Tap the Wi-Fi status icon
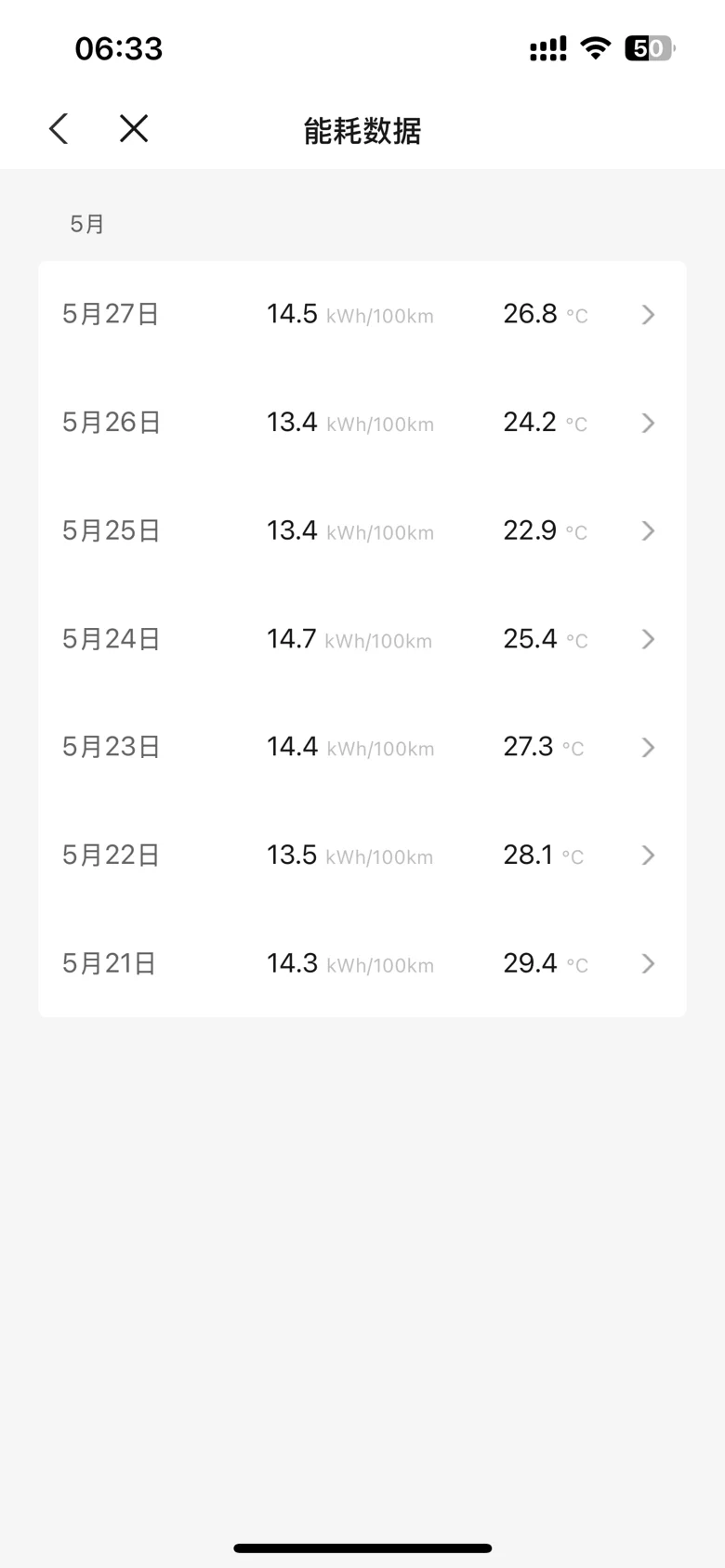The image size is (725, 1568). pos(595,48)
